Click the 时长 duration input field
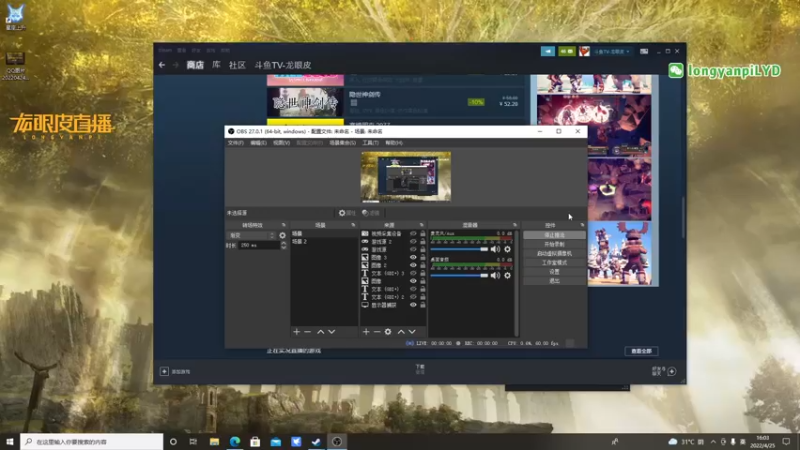The width and height of the screenshot is (800, 450). coord(259,245)
